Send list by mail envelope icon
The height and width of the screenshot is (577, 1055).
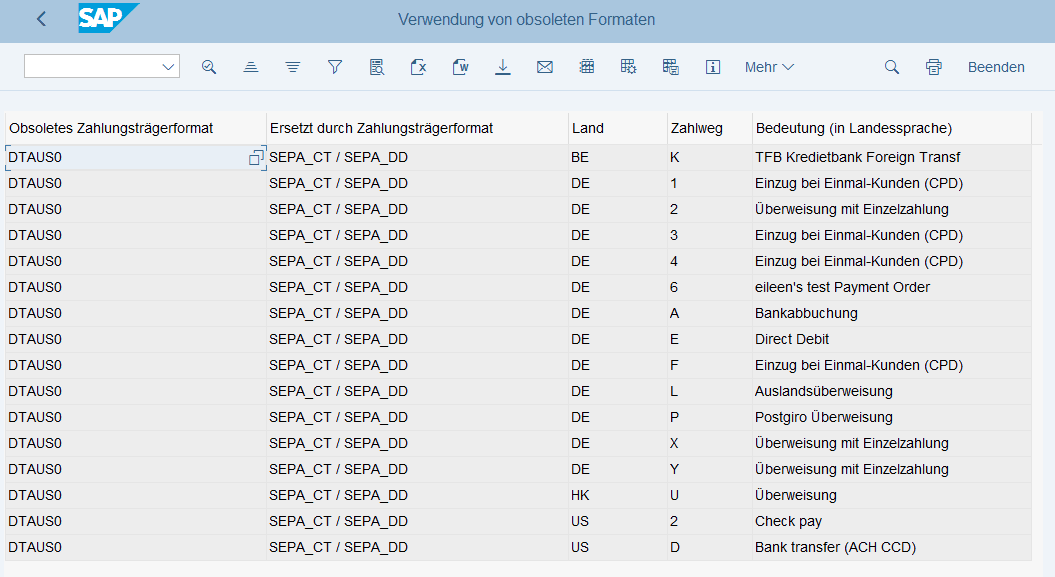[545, 67]
